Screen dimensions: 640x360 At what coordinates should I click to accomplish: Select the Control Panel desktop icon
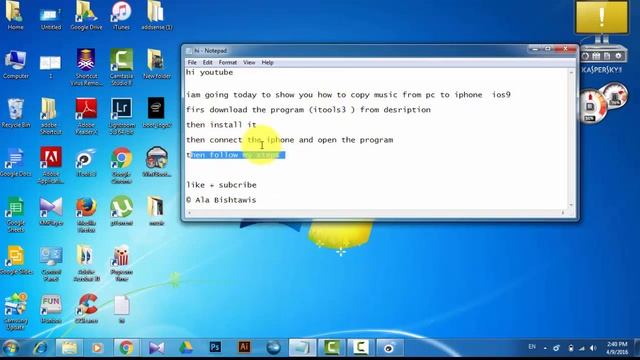[x=51, y=263]
